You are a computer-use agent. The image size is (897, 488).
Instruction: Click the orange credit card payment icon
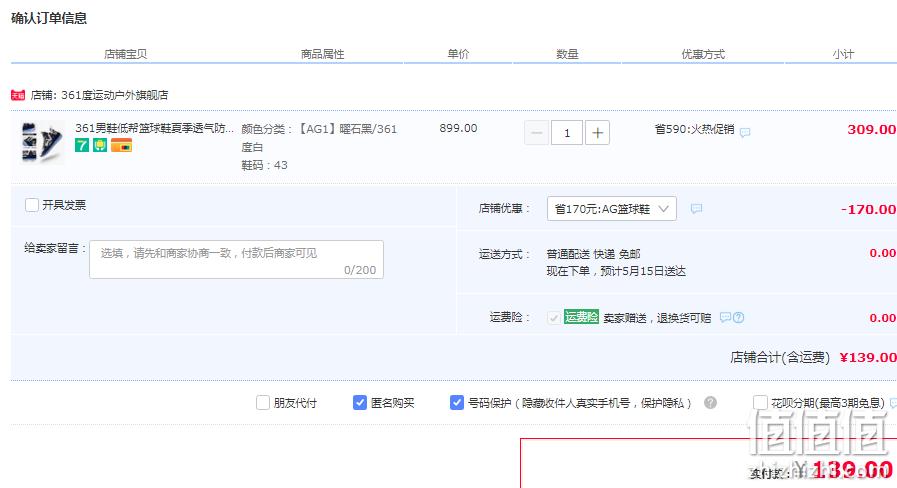[121, 145]
